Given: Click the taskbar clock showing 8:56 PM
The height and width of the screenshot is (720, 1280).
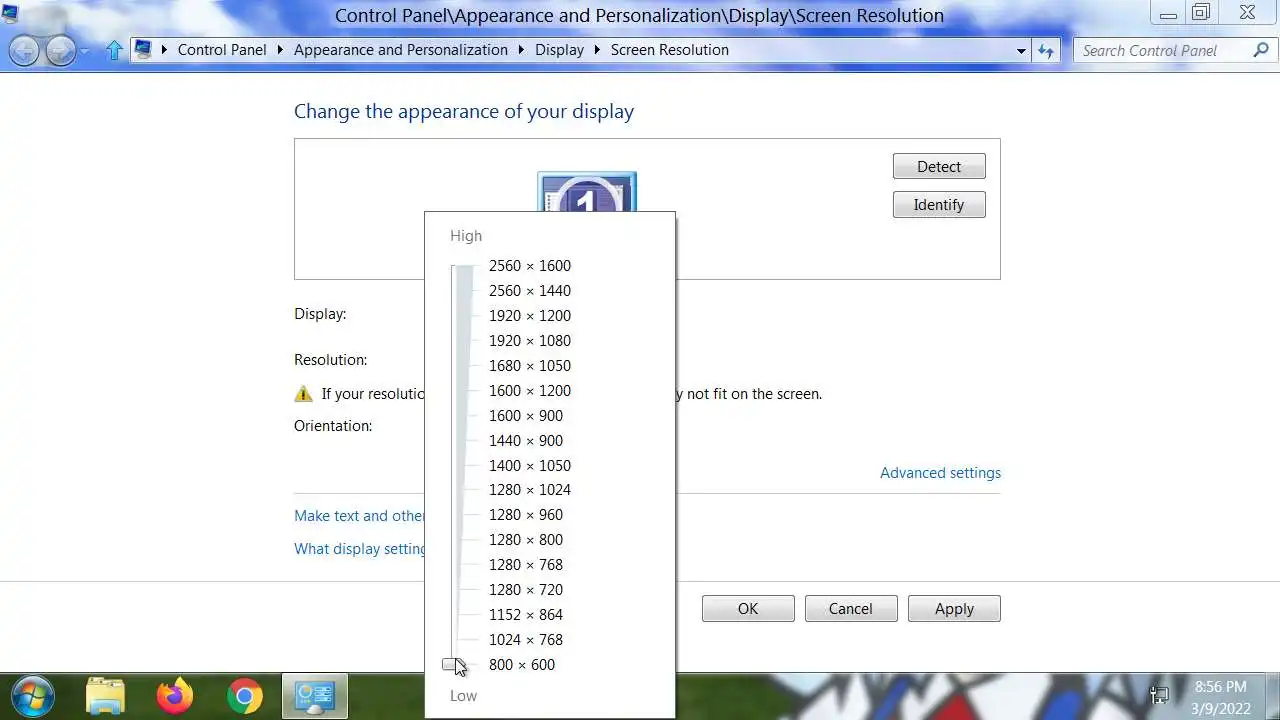Looking at the screenshot, I should click(1221, 687).
